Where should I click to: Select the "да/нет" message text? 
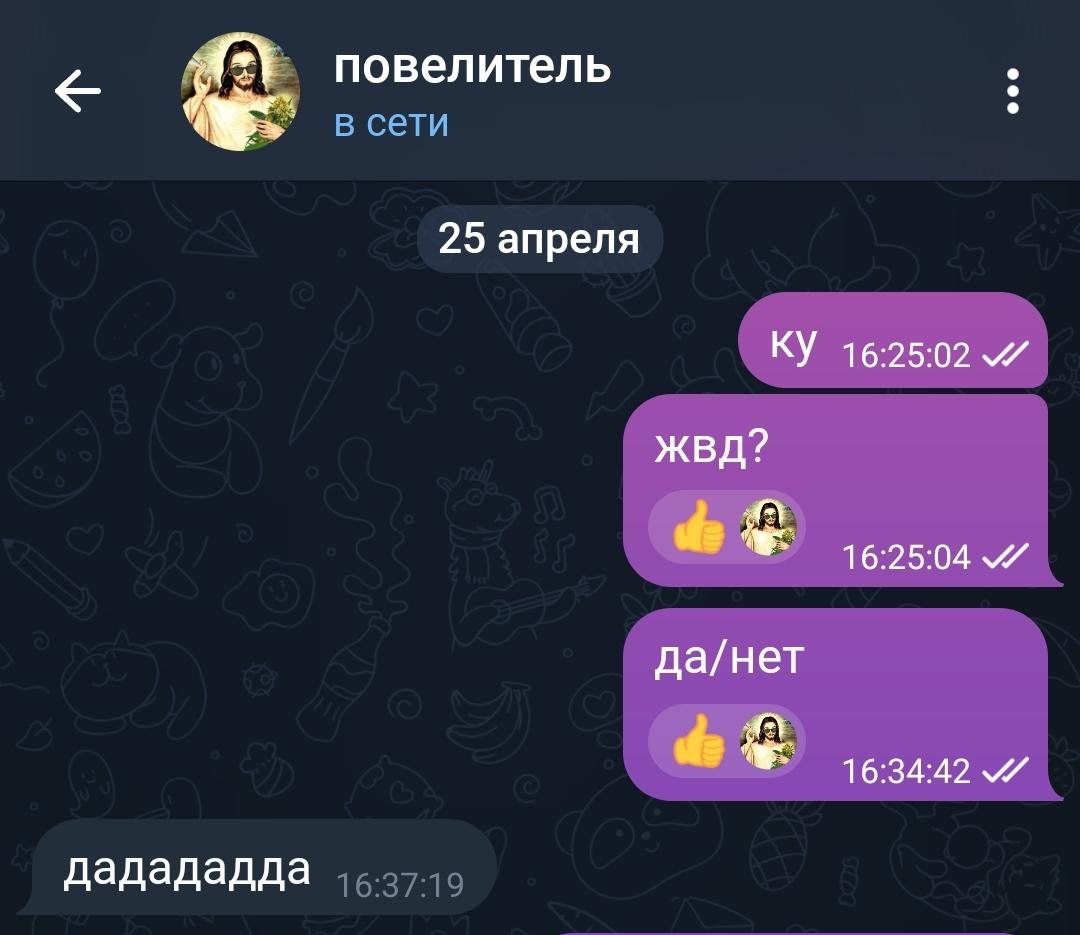[729, 657]
